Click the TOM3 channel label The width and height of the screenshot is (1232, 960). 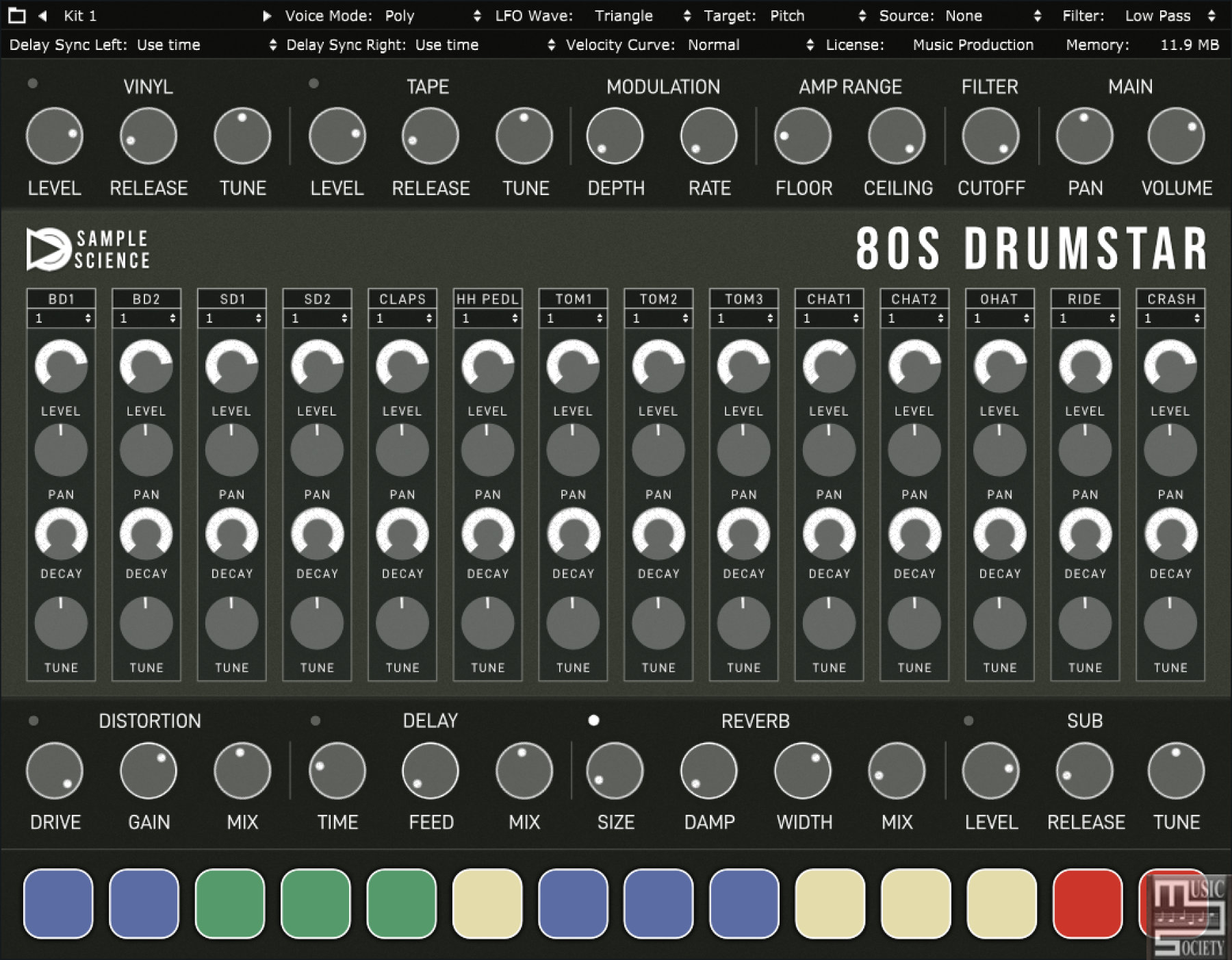coord(743,299)
